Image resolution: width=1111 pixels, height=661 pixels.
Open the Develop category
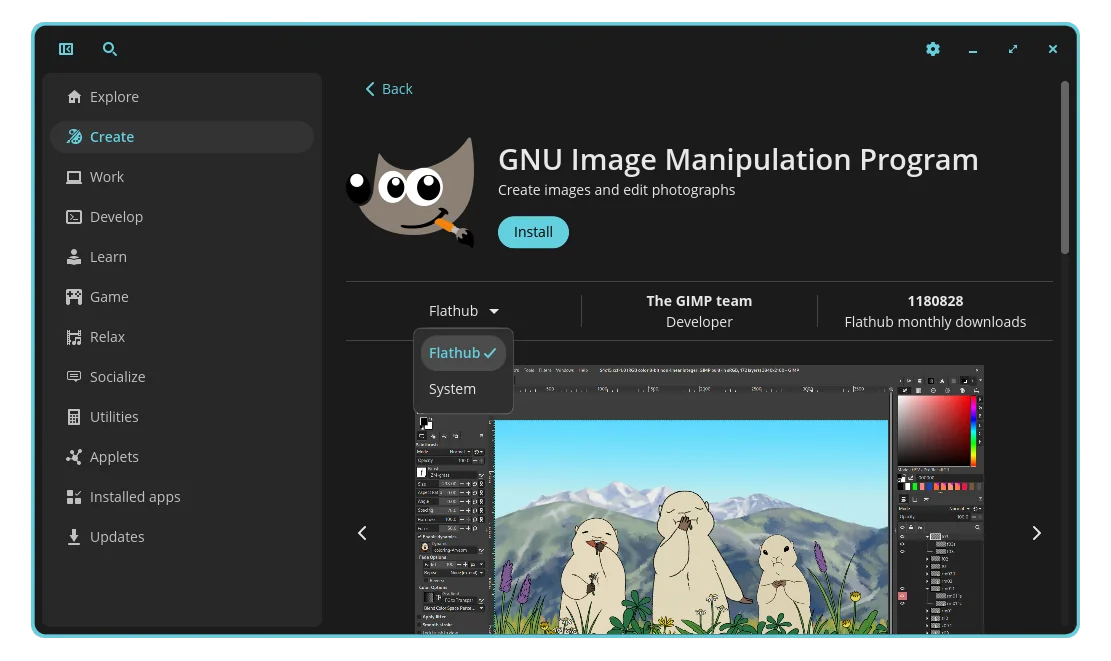click(116, 217)
